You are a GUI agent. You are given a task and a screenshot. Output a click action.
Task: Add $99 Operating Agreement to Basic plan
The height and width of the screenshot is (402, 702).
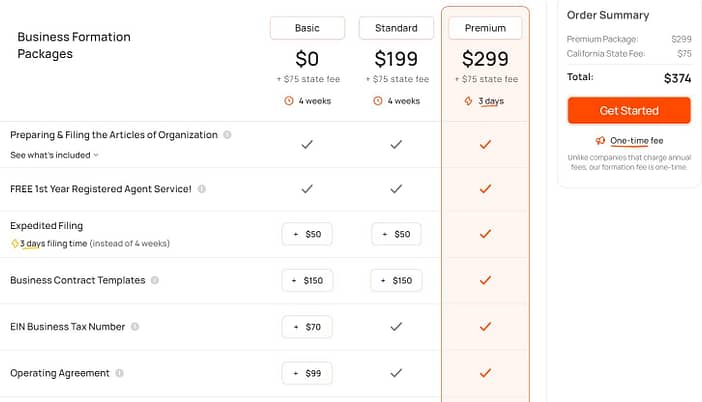307,373
